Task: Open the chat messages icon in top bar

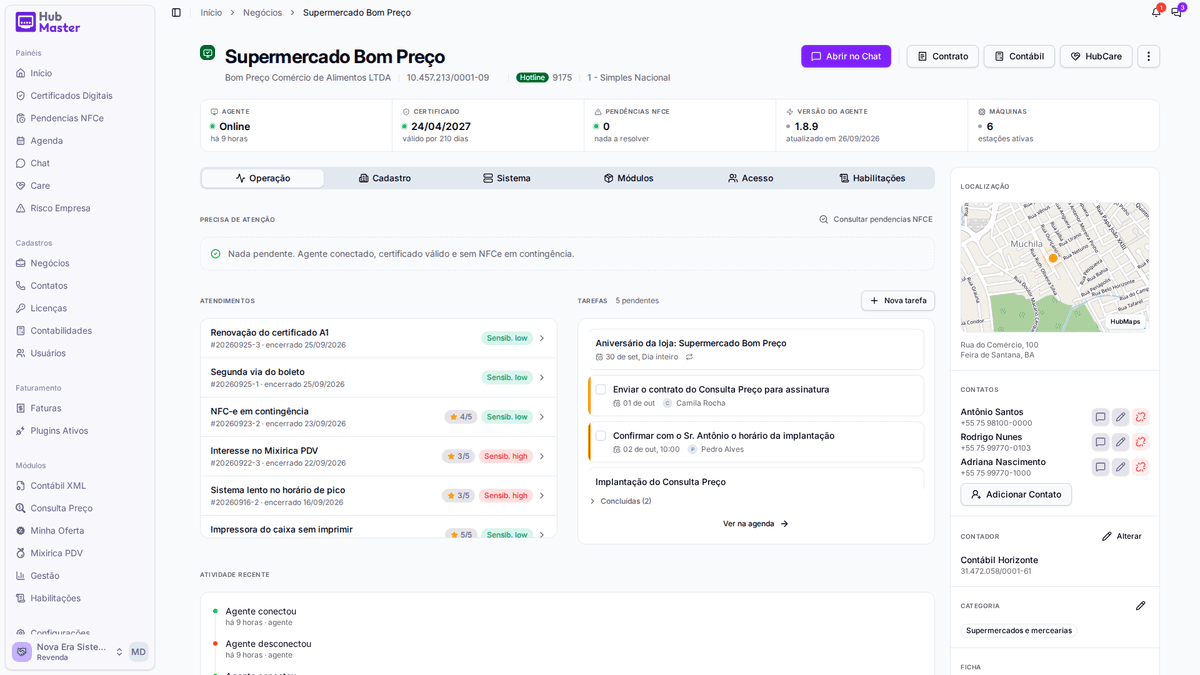Action: 1177,12
